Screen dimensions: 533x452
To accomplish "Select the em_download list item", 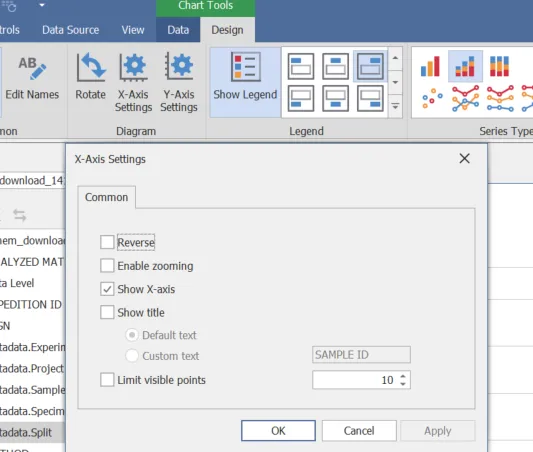I will click(33, 241).
